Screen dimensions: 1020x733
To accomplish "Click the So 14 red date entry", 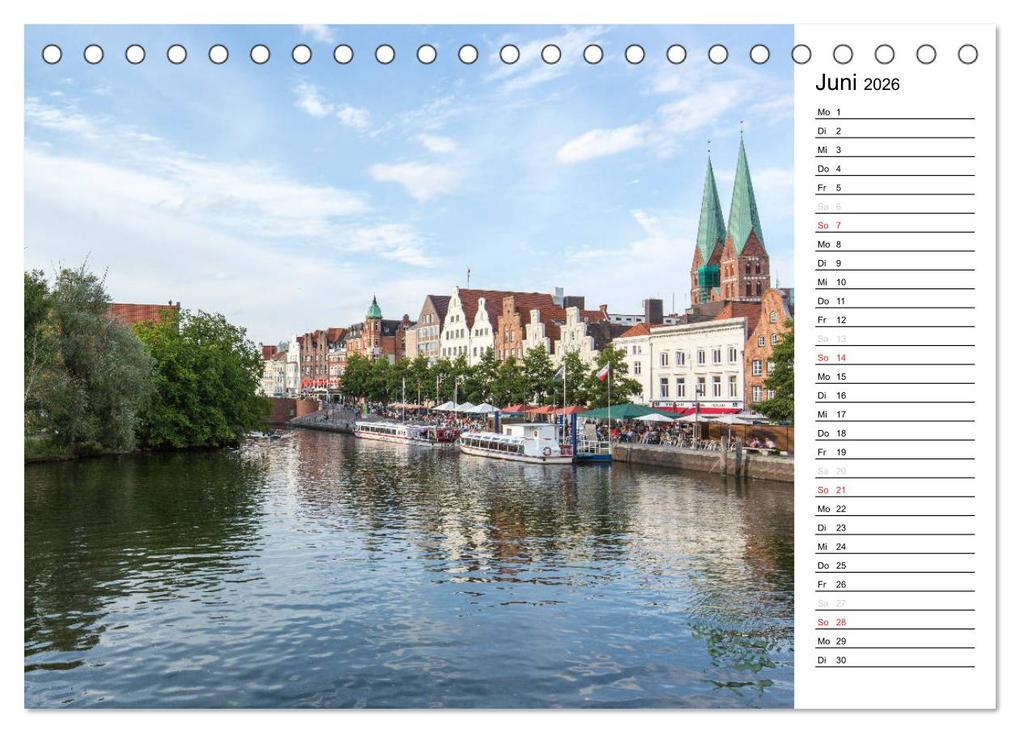I will coord(828,357).
